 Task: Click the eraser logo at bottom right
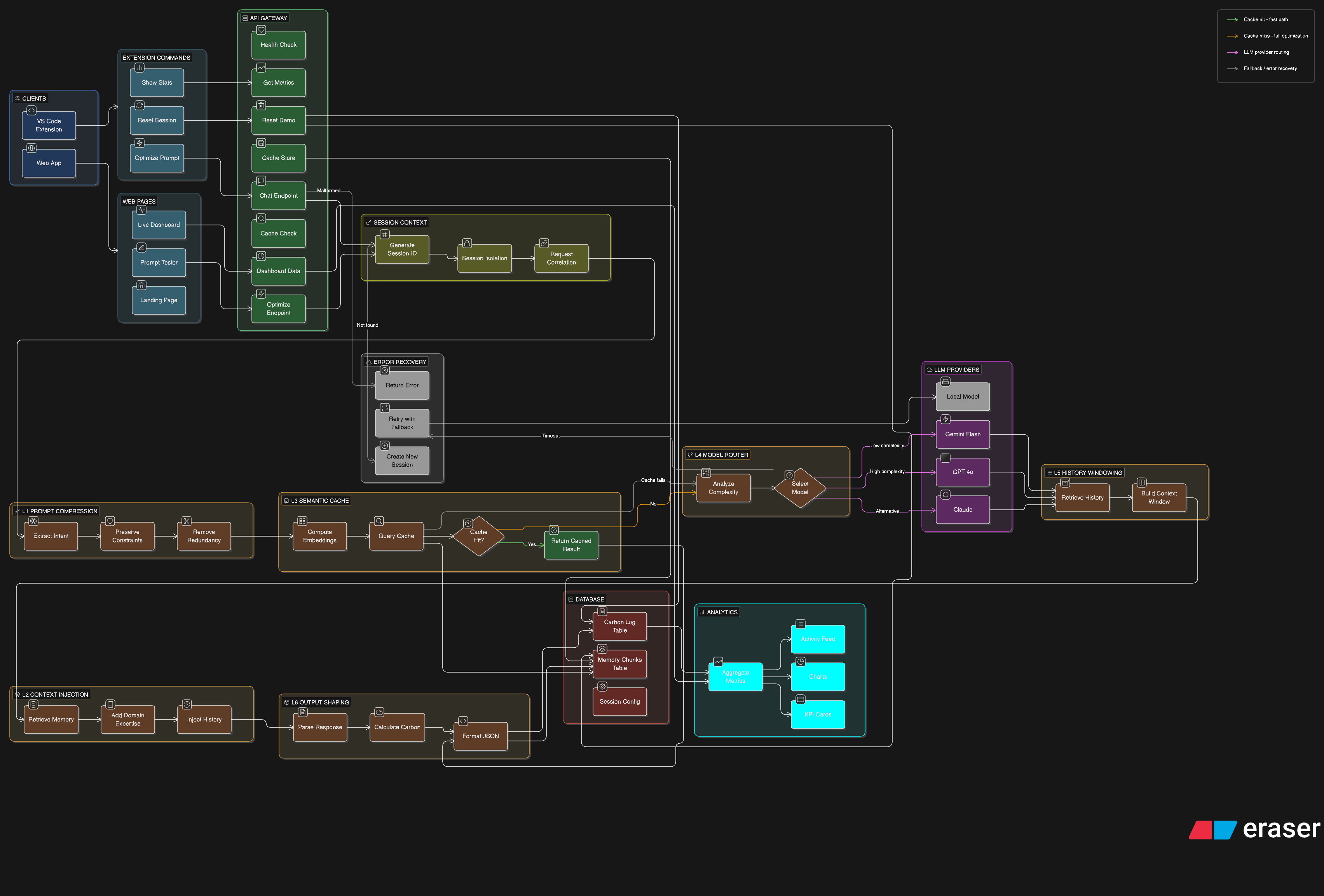(1253, 829)
